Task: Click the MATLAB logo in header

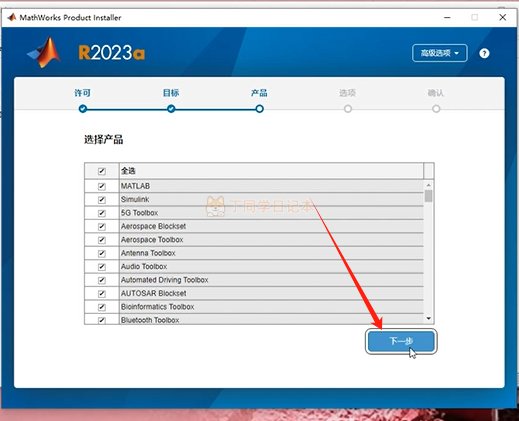Action: click(44, 53)
